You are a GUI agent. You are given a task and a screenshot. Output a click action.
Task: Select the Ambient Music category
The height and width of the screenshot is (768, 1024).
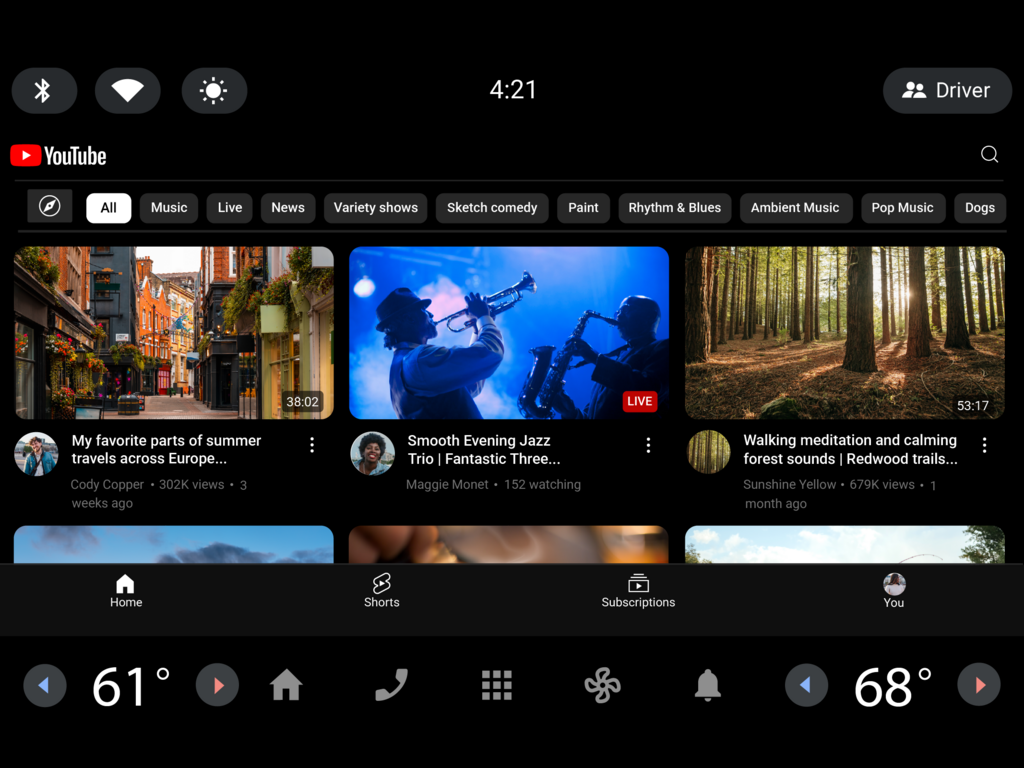796,207
